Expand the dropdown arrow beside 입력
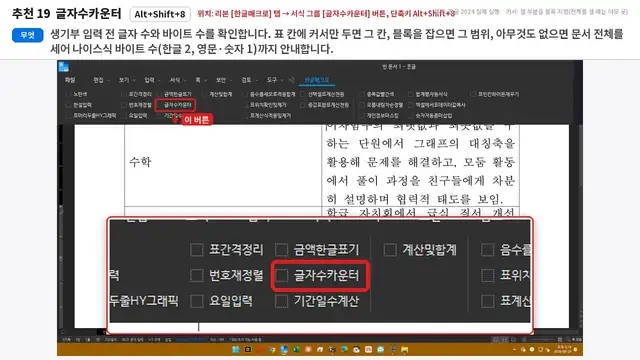 (159, 80)
